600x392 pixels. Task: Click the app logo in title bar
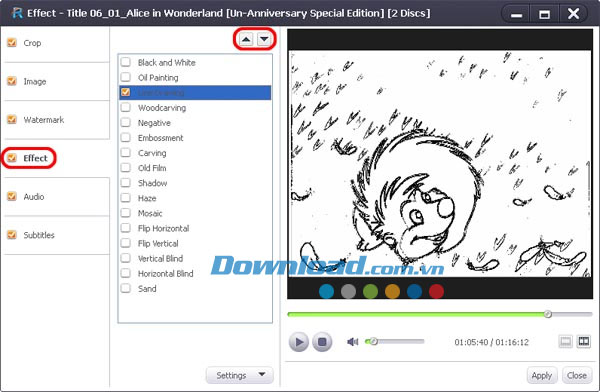(17, 13)
